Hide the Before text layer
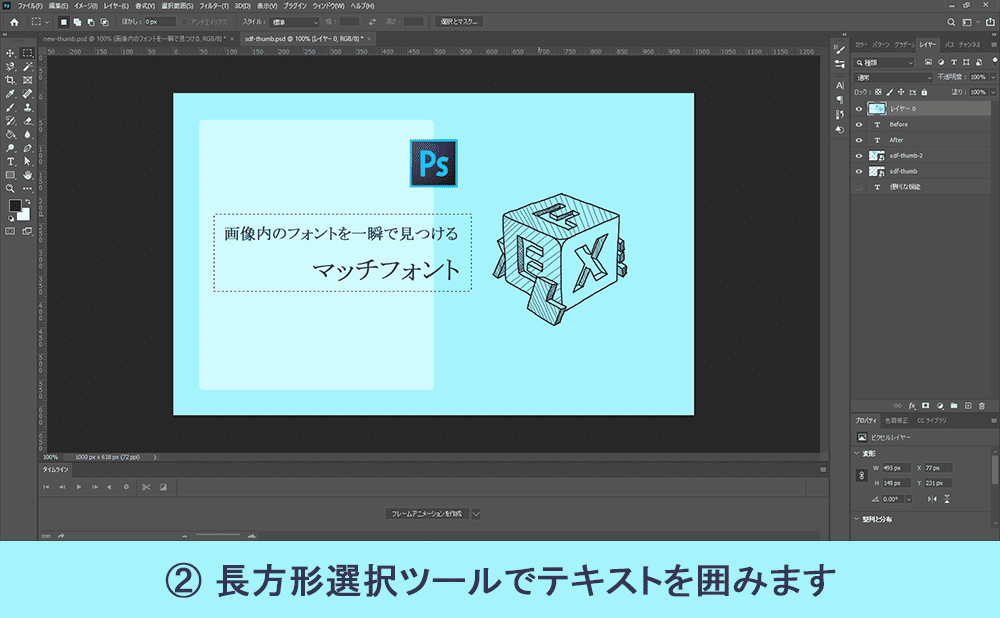This screenshot has width=1000, height=618. coord(859,124)
